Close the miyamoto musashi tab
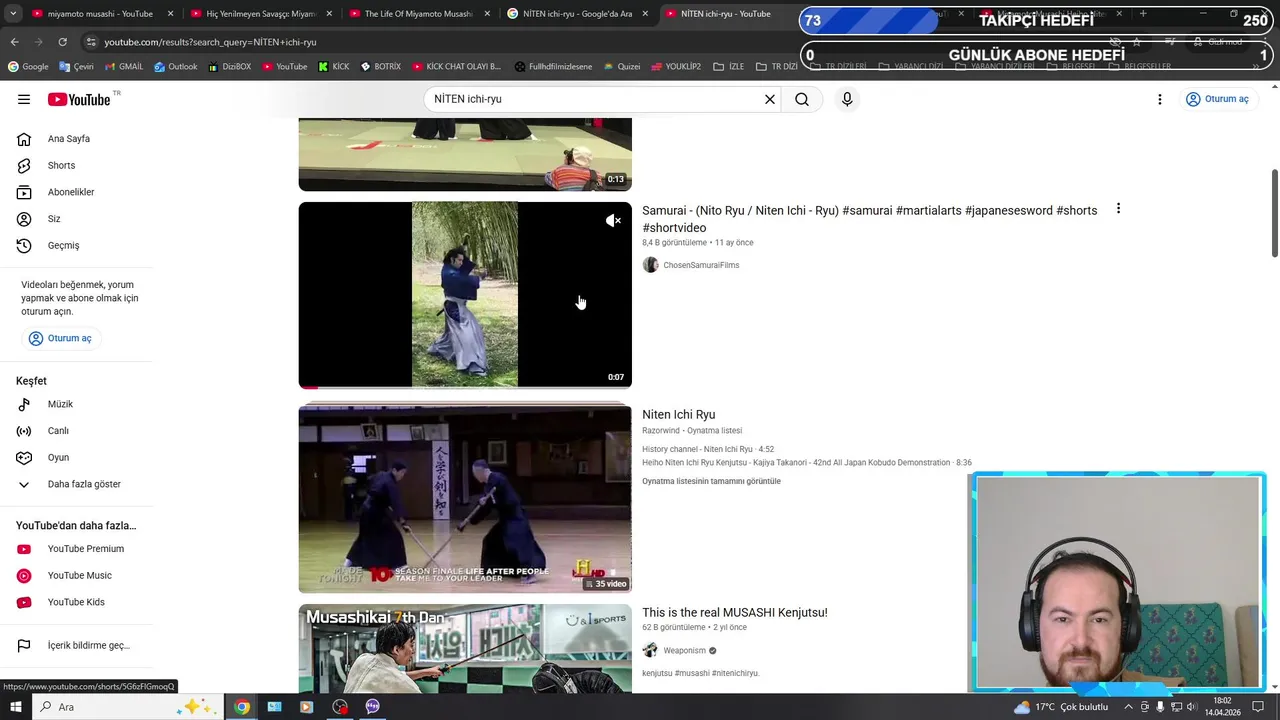This screenshot has height=720, width=1280. pyautogui.click(x=170, y=14)
